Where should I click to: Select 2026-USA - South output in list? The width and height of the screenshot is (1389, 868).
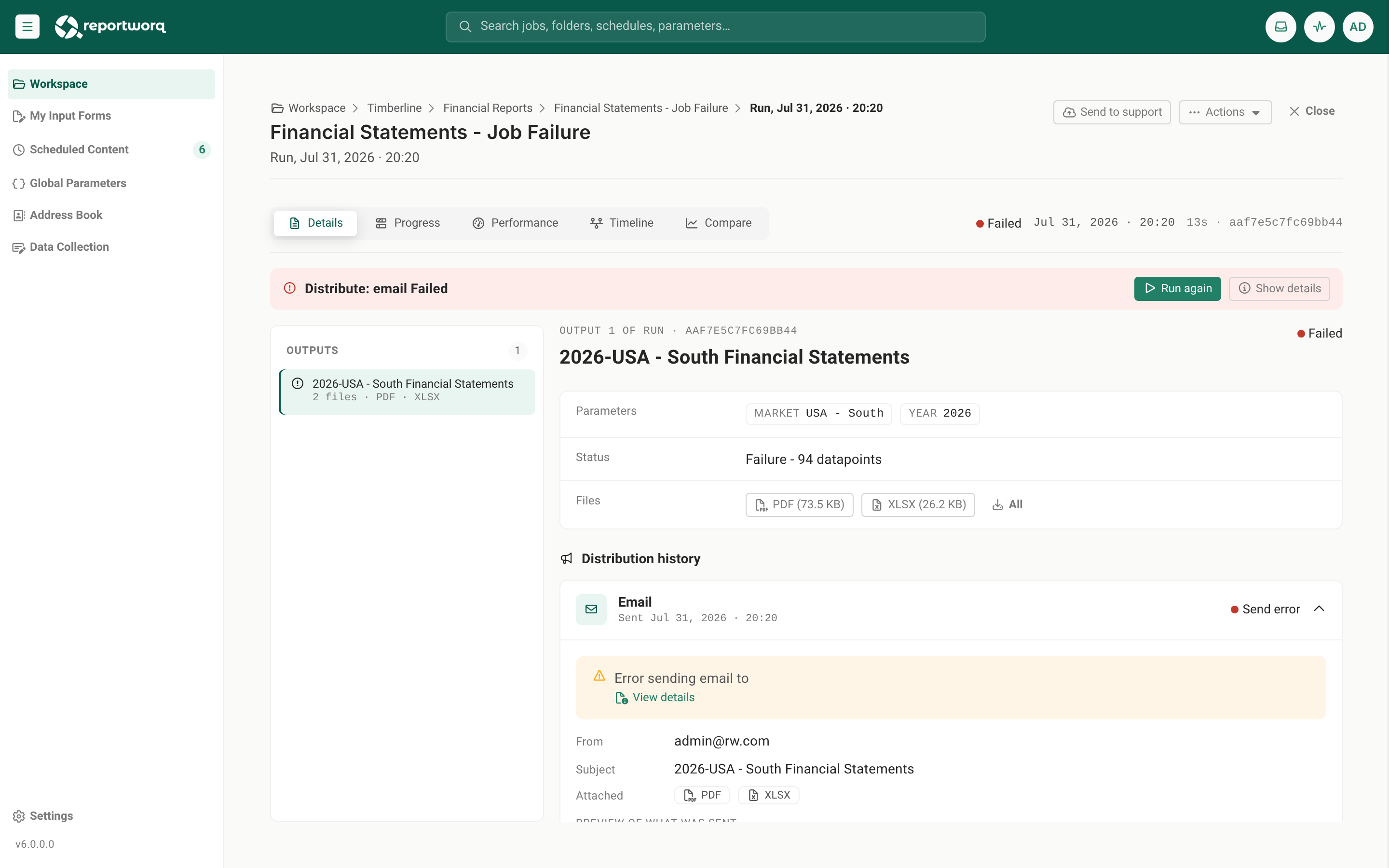pyautogui.click(x=407, y=391)
